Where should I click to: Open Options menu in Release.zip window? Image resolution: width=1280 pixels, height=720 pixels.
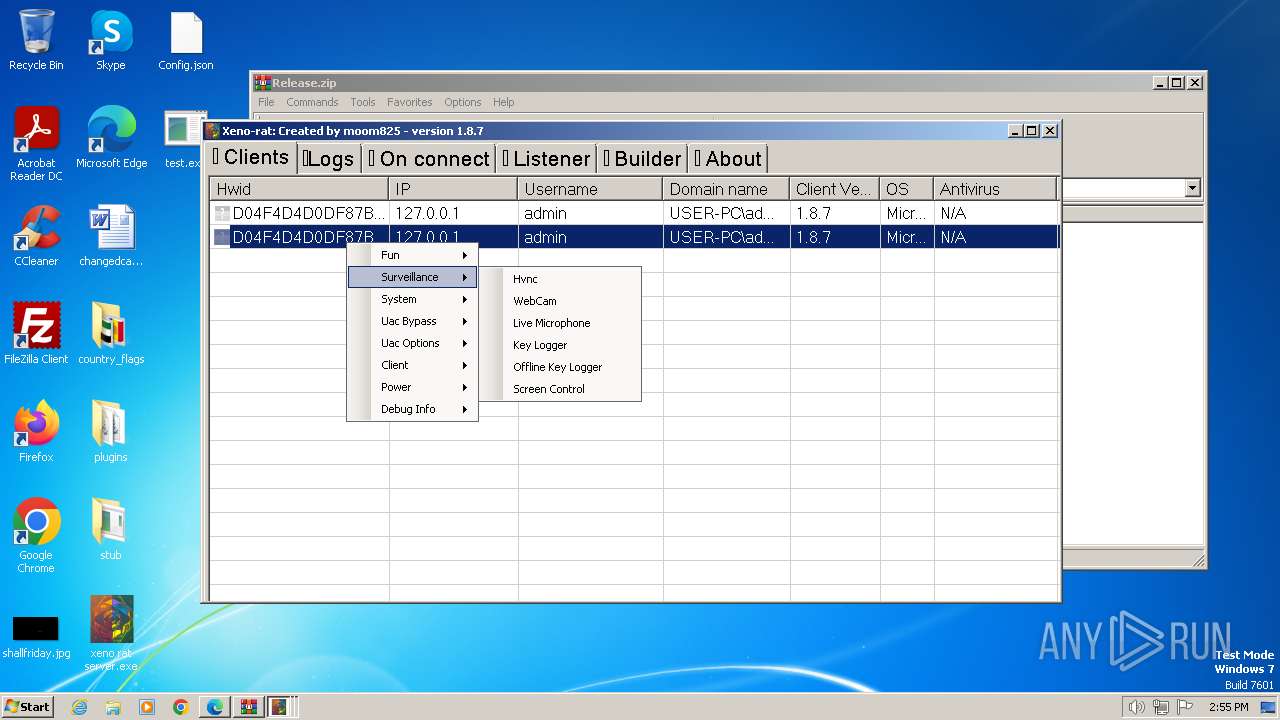(x=463, y=102)
